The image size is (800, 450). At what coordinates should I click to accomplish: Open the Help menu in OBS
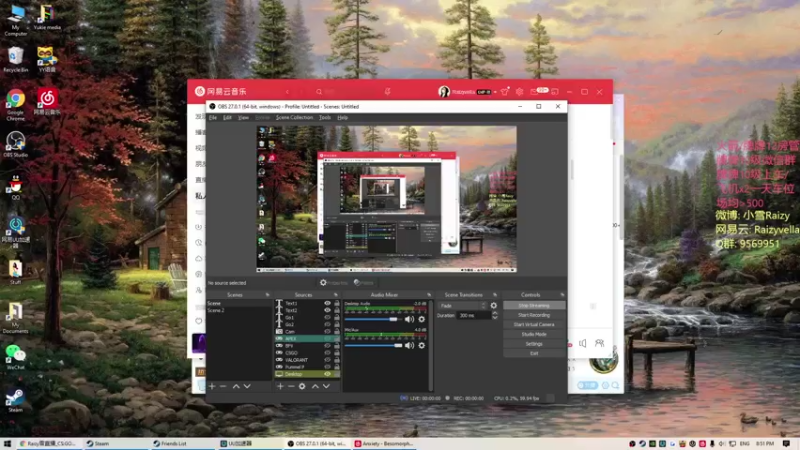click(x=342, y=118)
